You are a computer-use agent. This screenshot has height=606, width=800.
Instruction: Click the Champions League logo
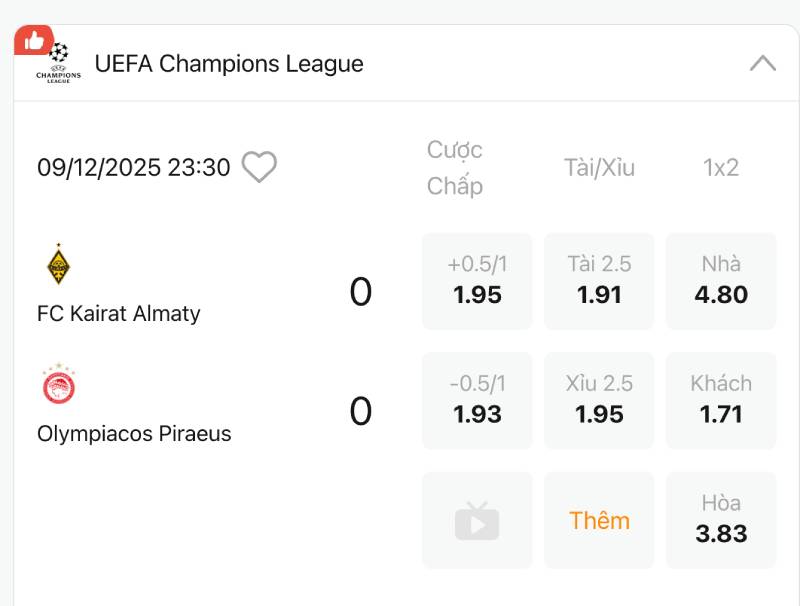tap(59, 64)
